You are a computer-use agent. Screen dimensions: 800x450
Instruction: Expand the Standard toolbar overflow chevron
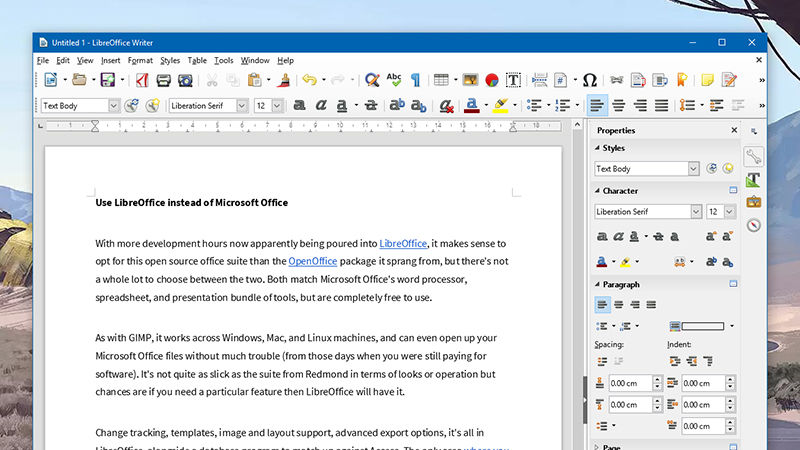pos(762,80)
